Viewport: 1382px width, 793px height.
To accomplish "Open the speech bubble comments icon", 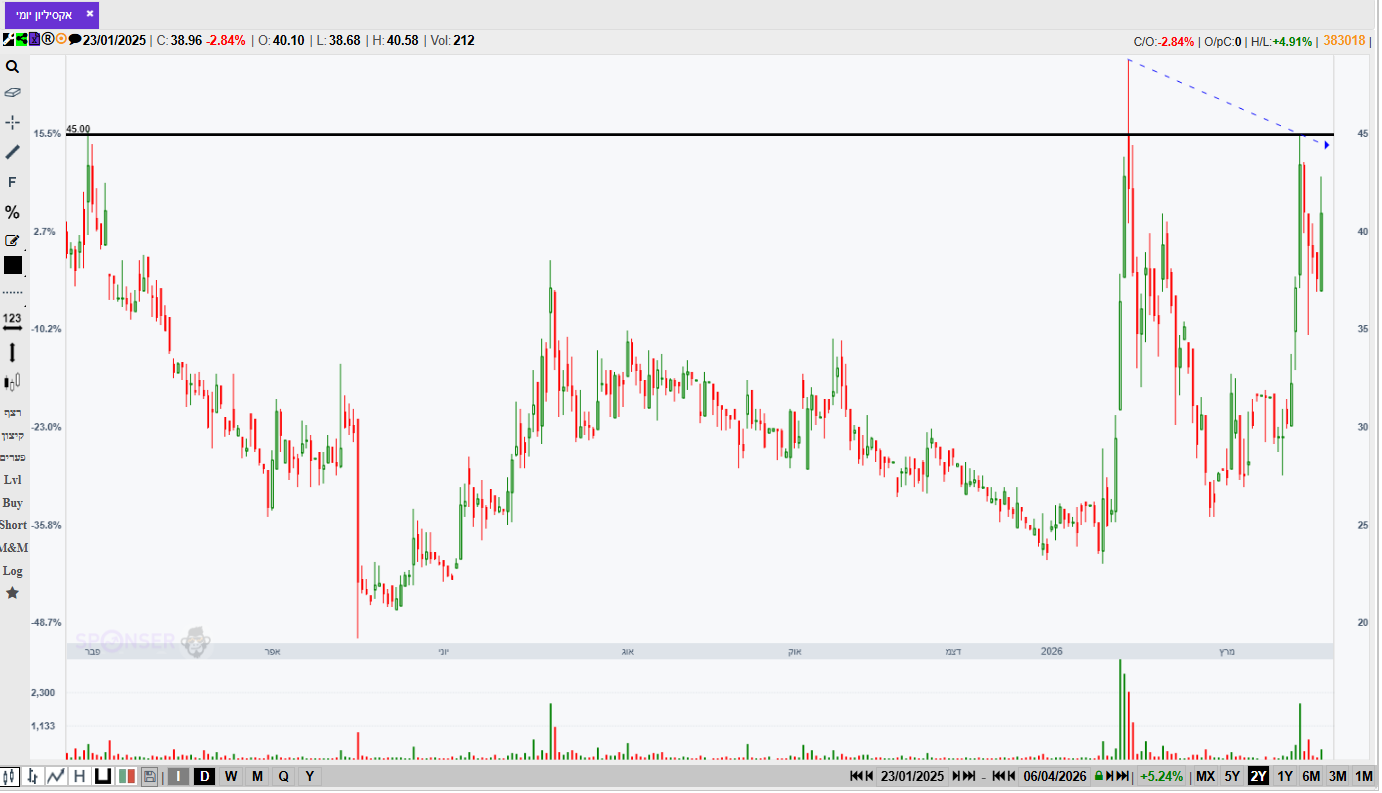I will click(75, 40).
